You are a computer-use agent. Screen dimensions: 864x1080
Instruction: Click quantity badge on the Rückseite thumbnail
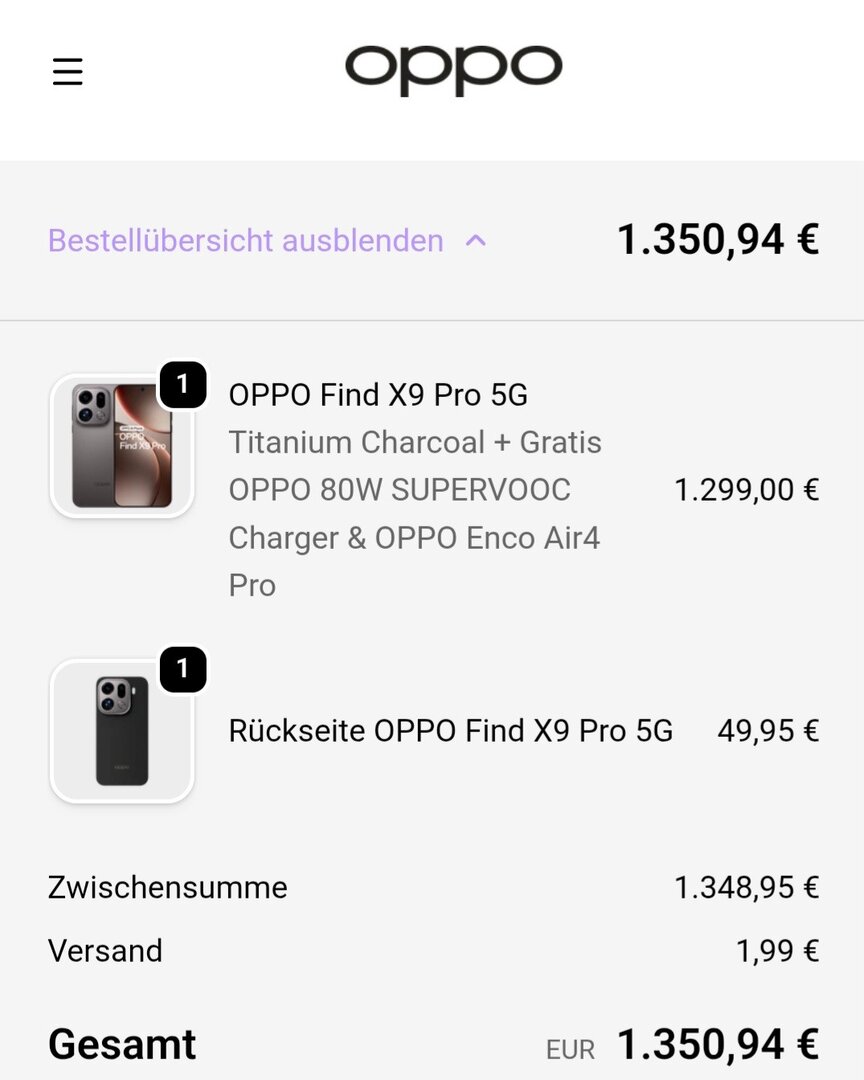182,670
